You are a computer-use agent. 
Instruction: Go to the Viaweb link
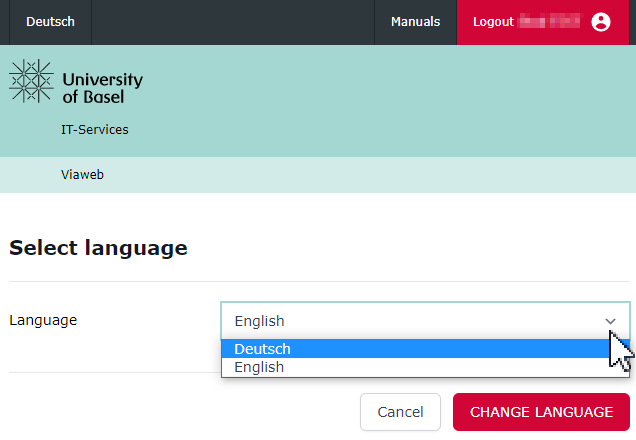pyautogui.click(x=83, y=175)
